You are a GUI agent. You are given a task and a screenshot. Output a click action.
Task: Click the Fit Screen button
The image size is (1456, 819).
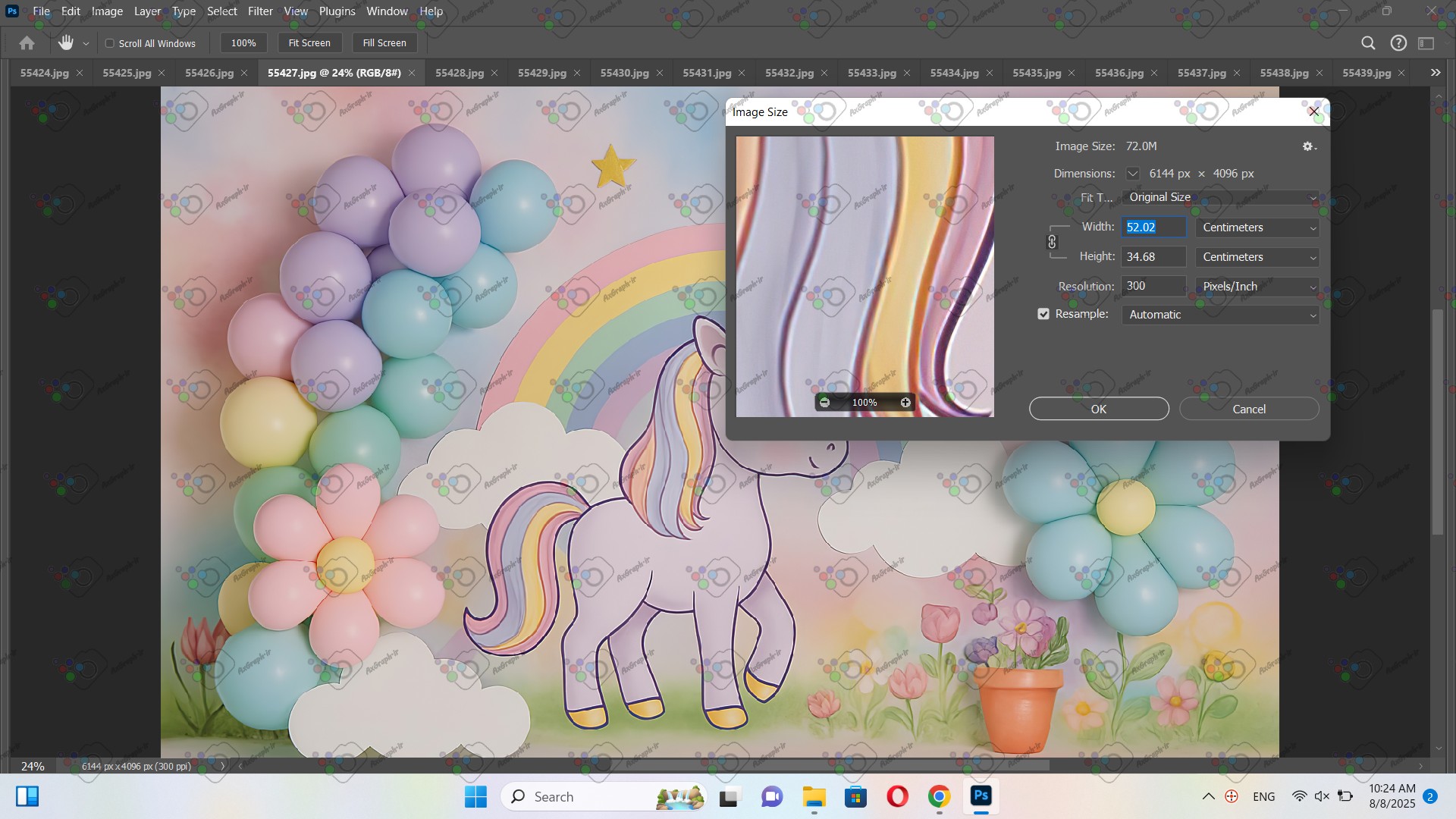[309, 43]
